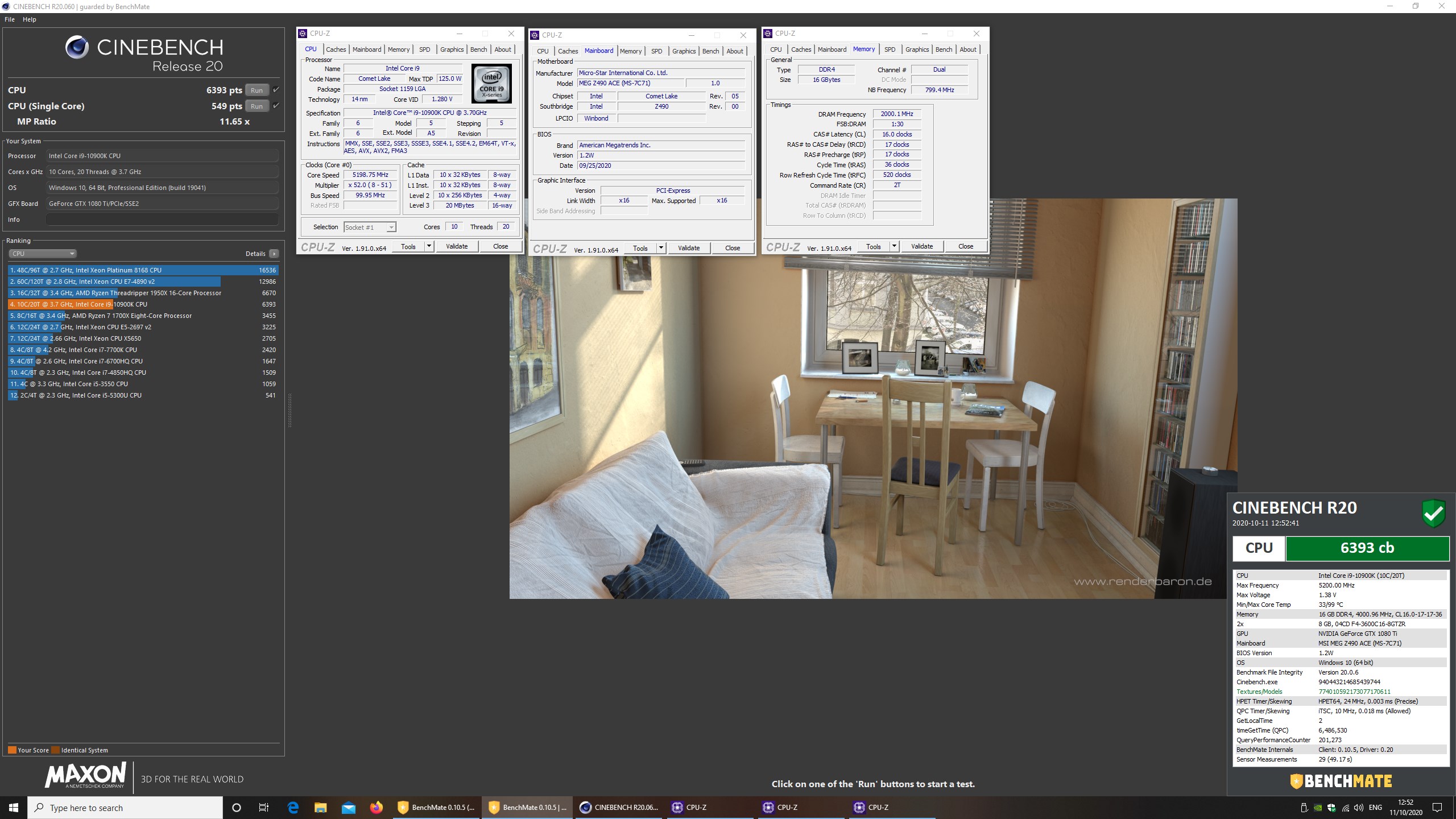Click the Mainboard CPU-Z window title icon
Image resolution: width=1456 pixels, height=819 pixels.
point(535,35)
